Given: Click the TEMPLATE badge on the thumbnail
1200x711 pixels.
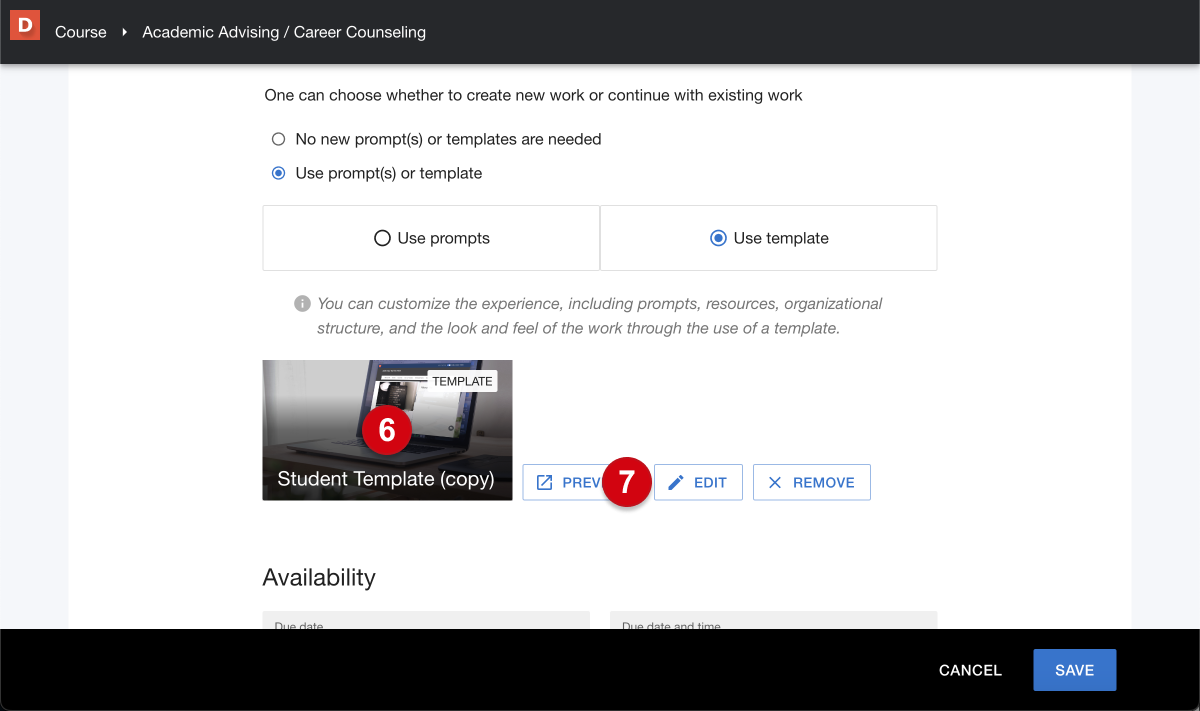Looking at the screenshot, I should (x=462, y=381).
